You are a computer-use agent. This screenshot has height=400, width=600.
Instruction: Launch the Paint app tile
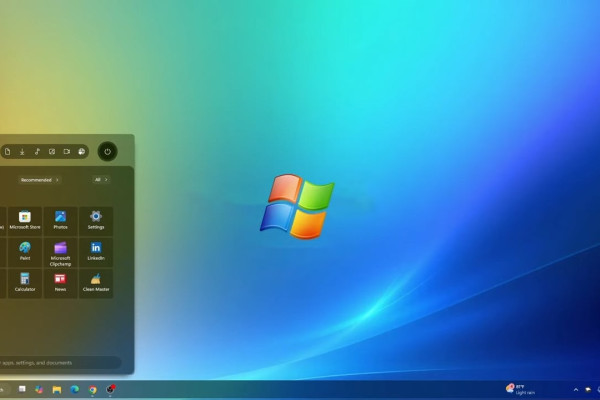[x=25, y=252]
